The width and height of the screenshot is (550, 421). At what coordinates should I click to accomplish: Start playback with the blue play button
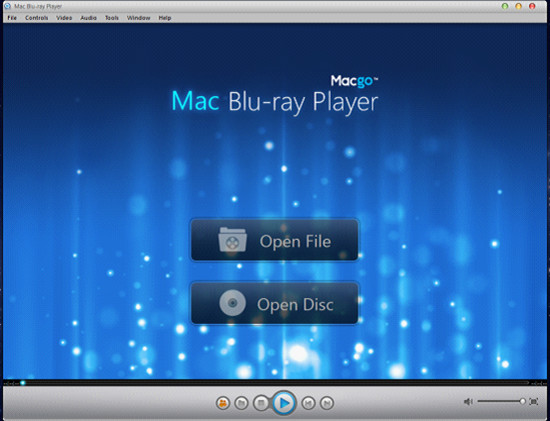[284, 403]
